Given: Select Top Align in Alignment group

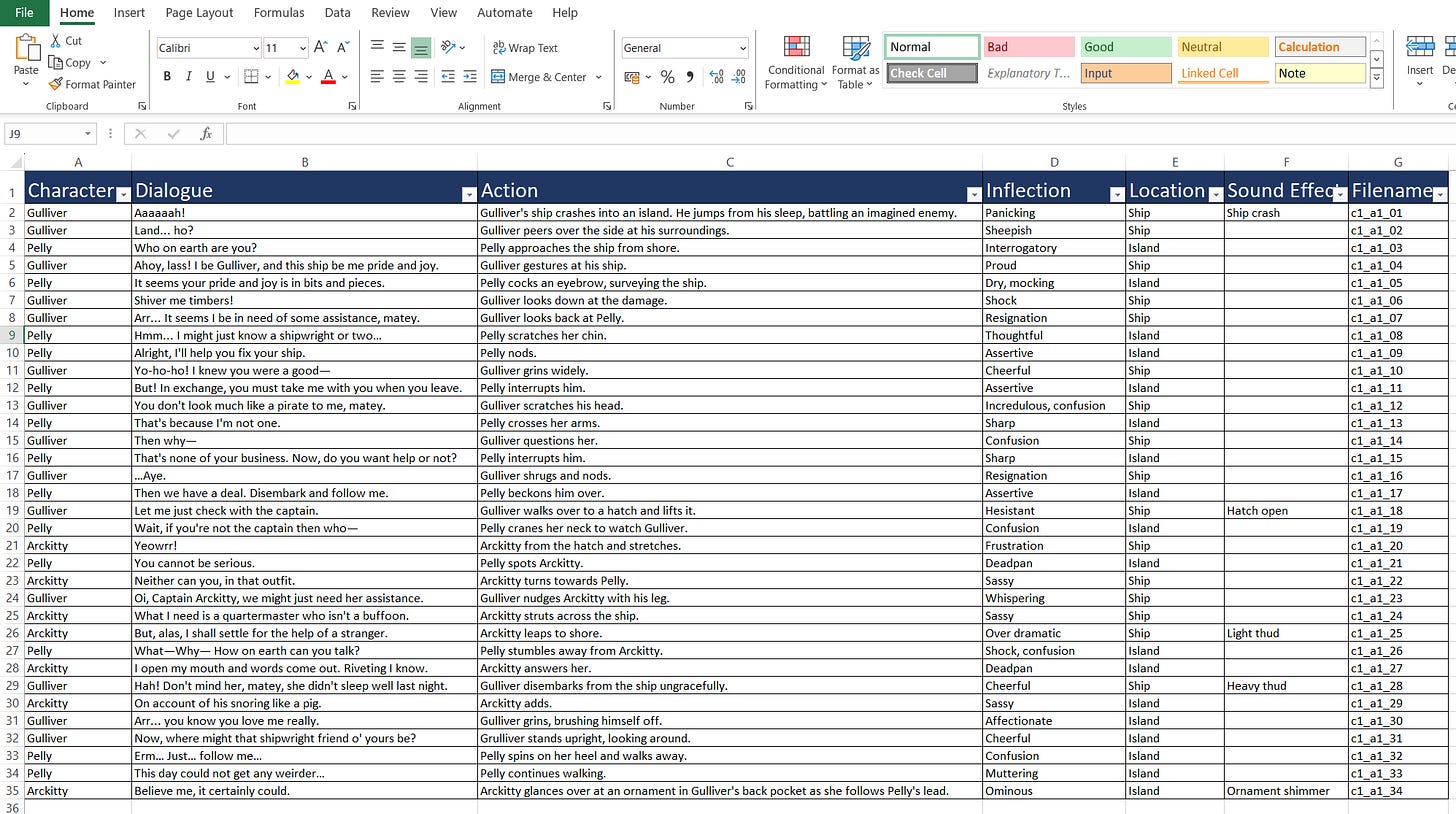Looking at the screenshot, I should pos(377,47).
